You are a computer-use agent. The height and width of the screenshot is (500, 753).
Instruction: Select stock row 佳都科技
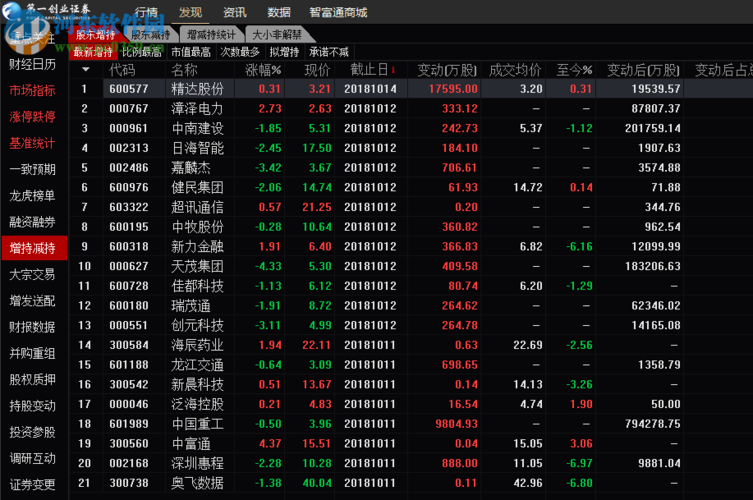(411, 286)
